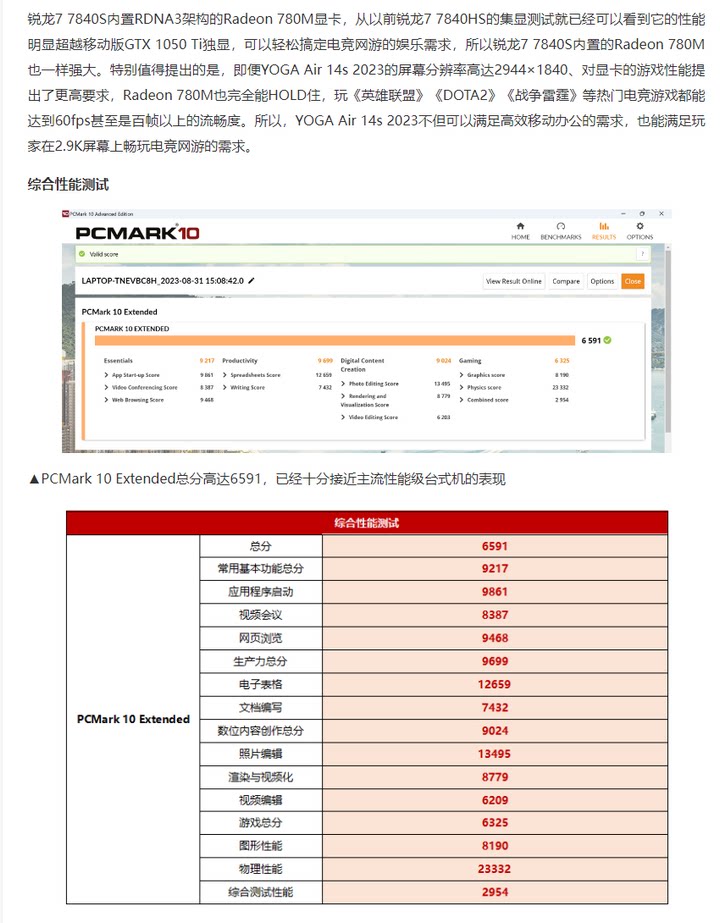Click the 常用基本功能总分 table cell
This screenshot has height=923, width=720.
click(x=261, y=569)
